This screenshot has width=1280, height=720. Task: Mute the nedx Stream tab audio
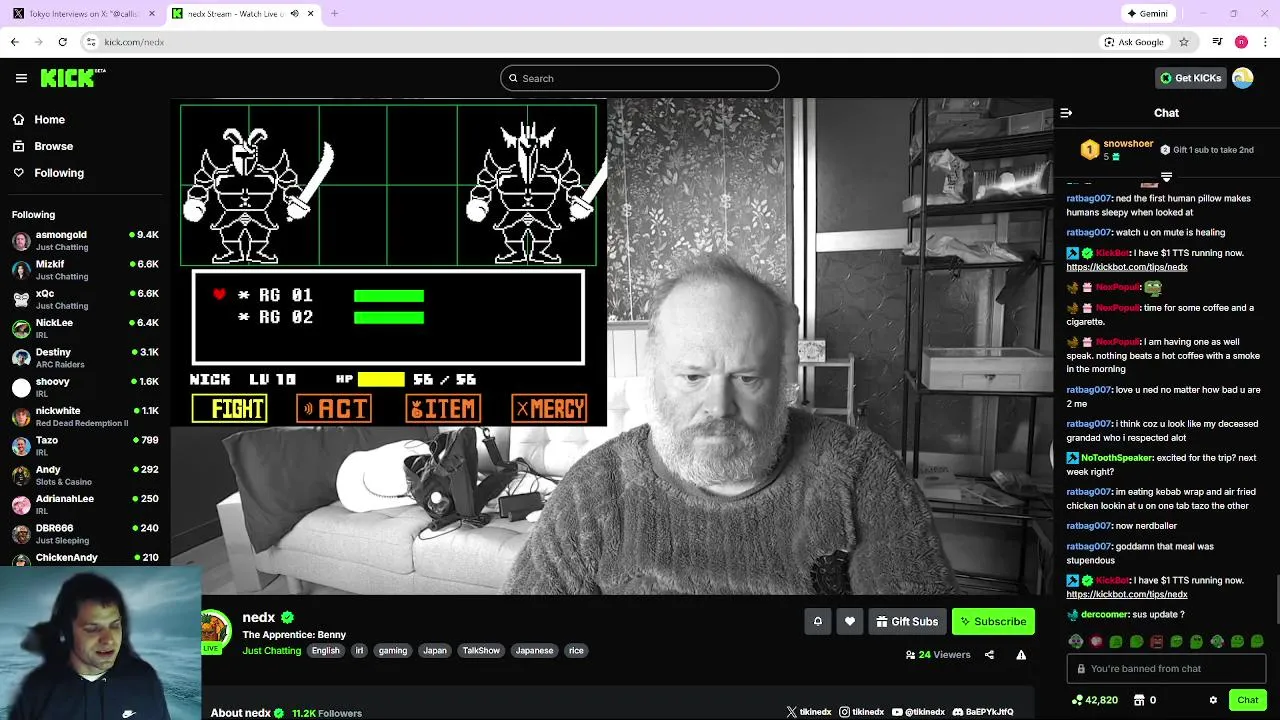coord(294,14)
